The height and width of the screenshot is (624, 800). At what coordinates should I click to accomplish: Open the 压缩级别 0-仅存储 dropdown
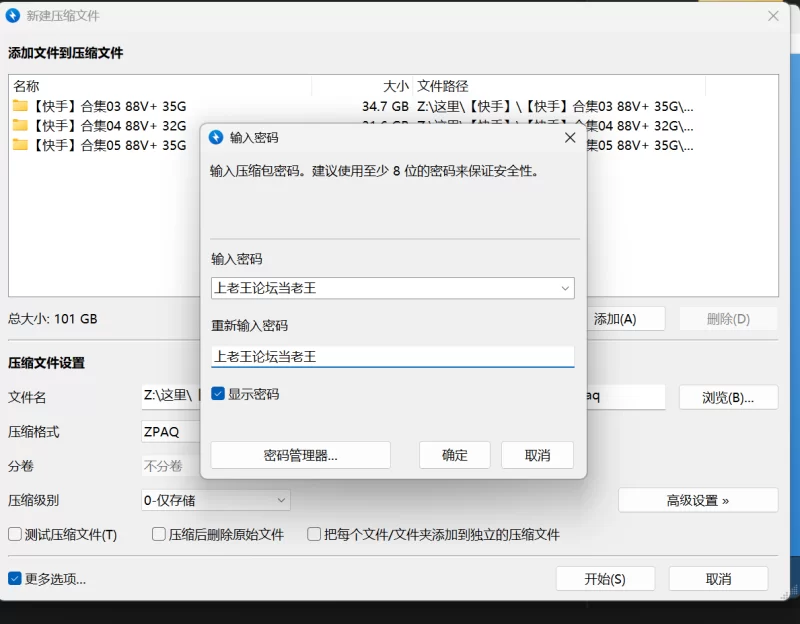coord(216,501)
